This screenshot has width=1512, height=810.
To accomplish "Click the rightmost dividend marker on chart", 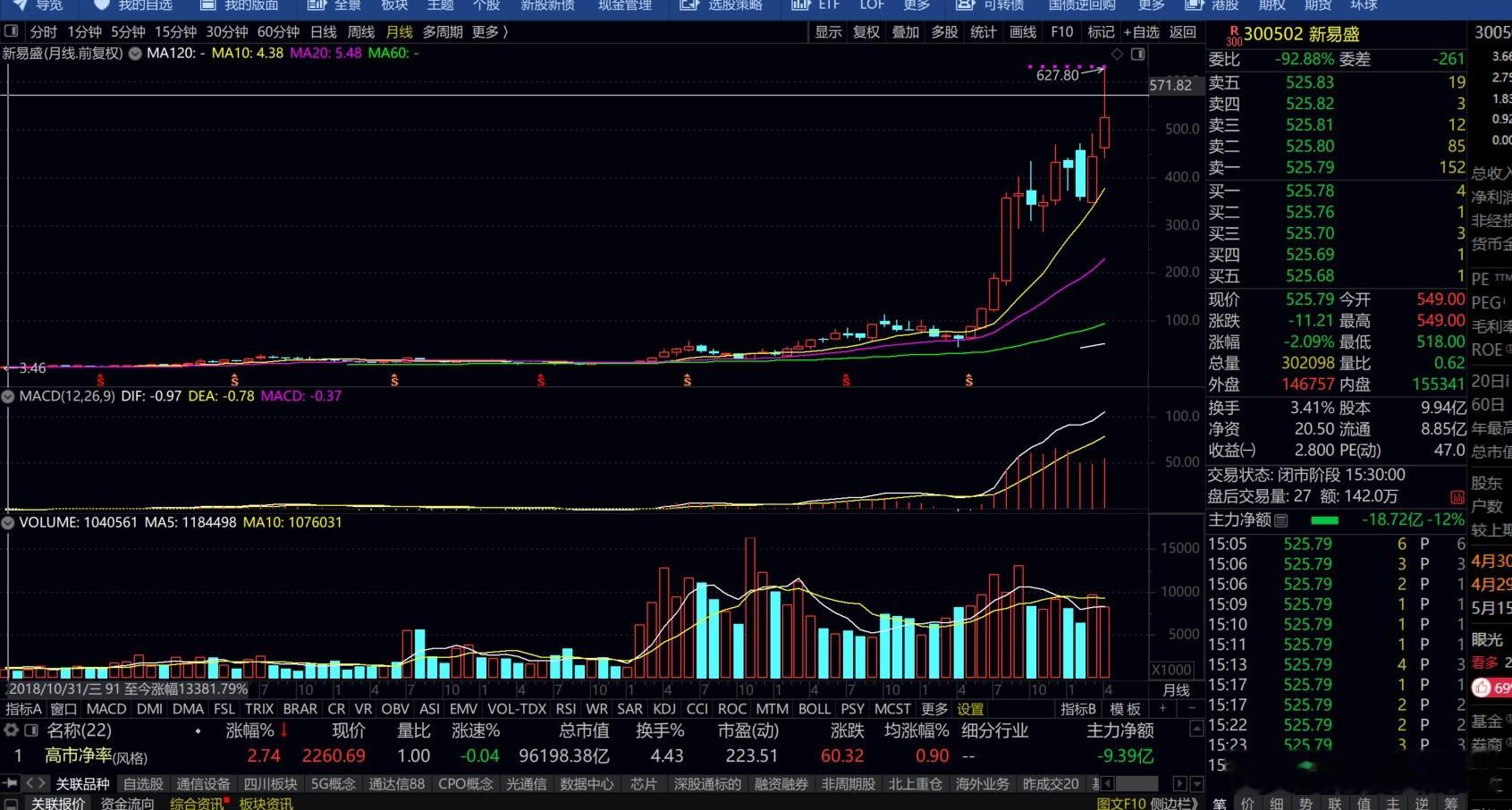I will coord(969,381).
